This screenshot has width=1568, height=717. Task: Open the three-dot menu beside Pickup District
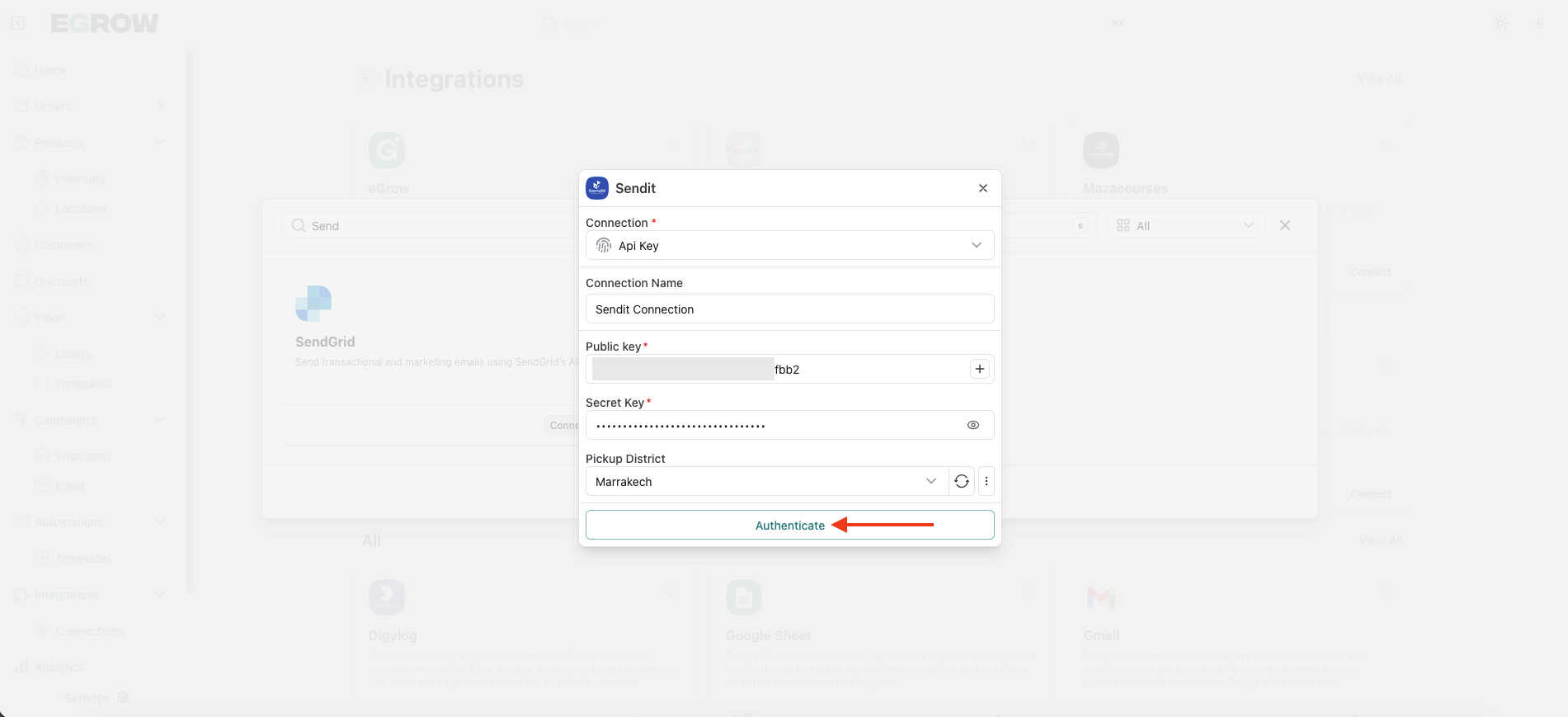986,481
